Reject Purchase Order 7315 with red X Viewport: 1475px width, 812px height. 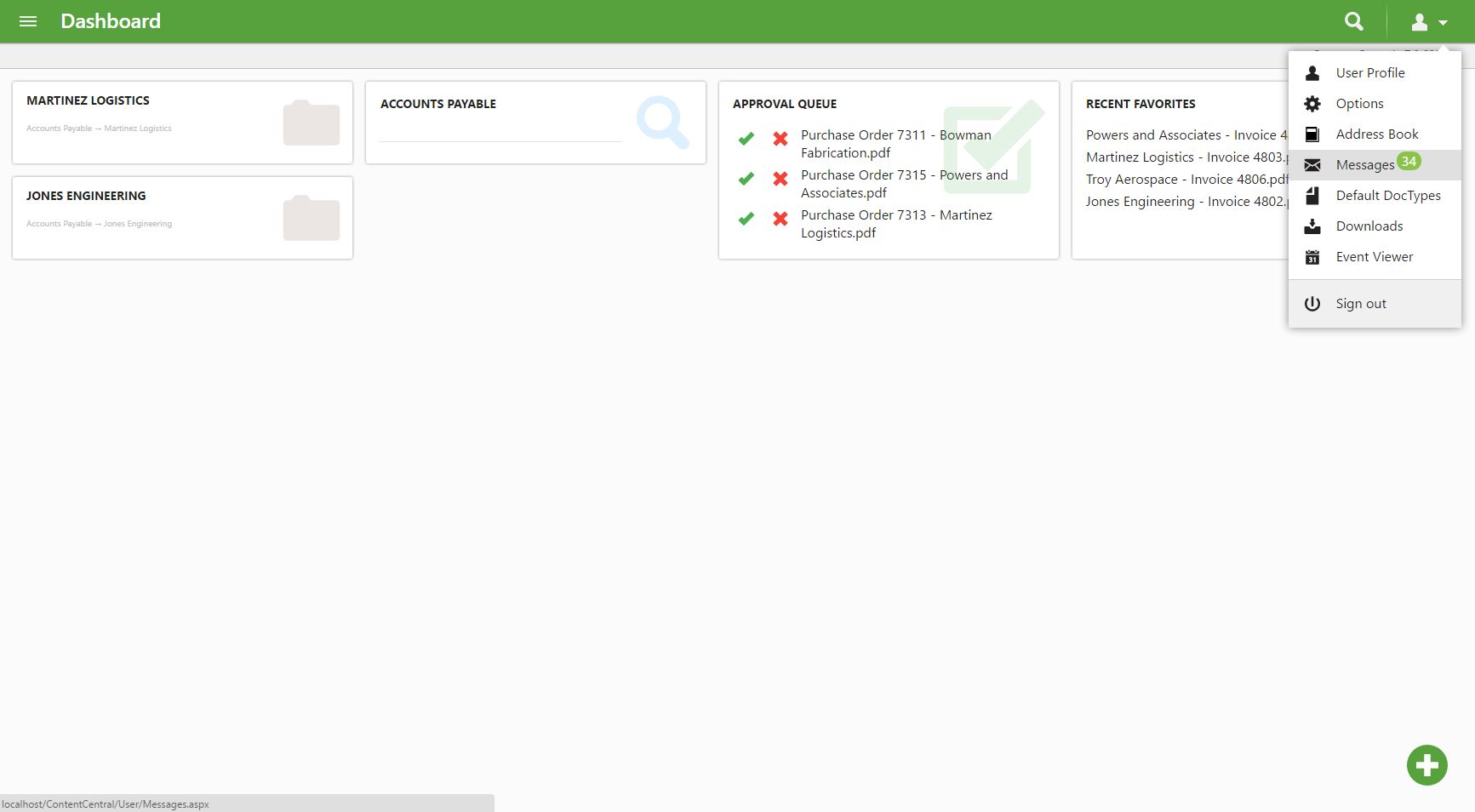click(780, 179)
